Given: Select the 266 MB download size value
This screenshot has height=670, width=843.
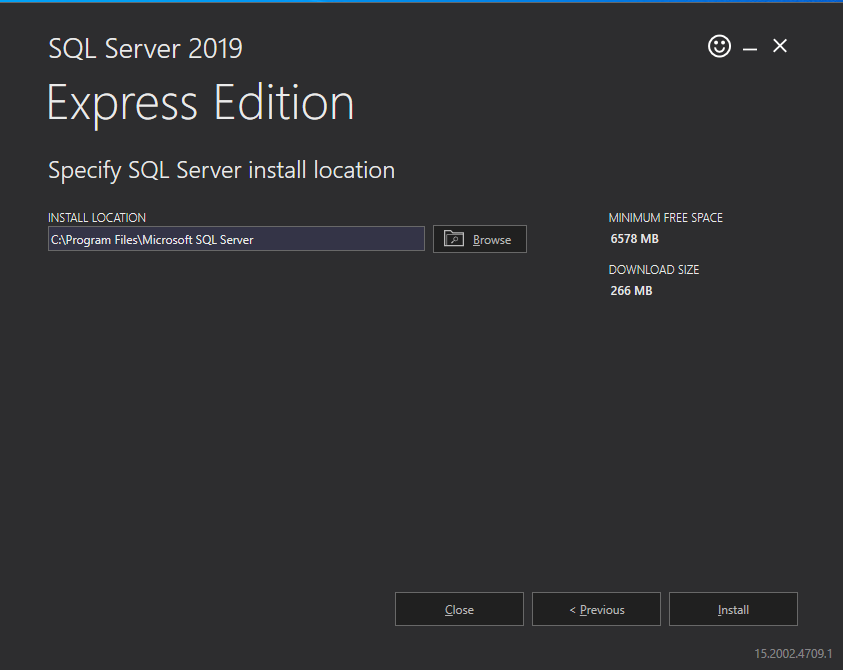Looking at the screenshot, I should point(631,291).
